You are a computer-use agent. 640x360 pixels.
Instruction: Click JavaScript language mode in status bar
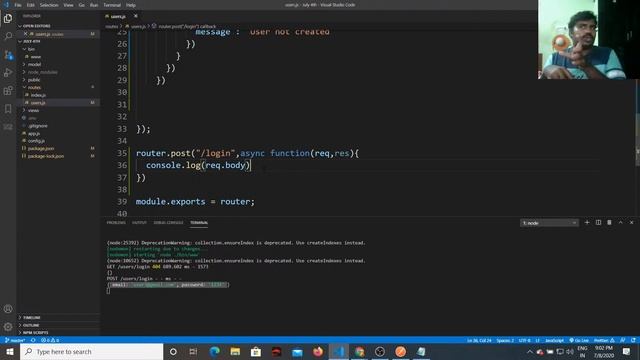click(554, 340)
